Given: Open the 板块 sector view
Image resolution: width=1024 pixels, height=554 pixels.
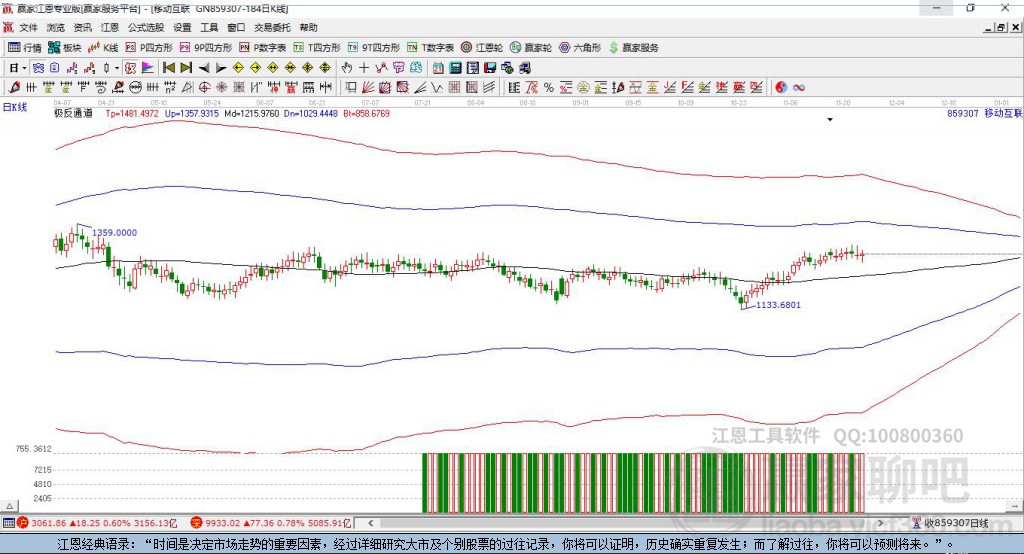Looking at the screenshot, I should click(65, 48).
